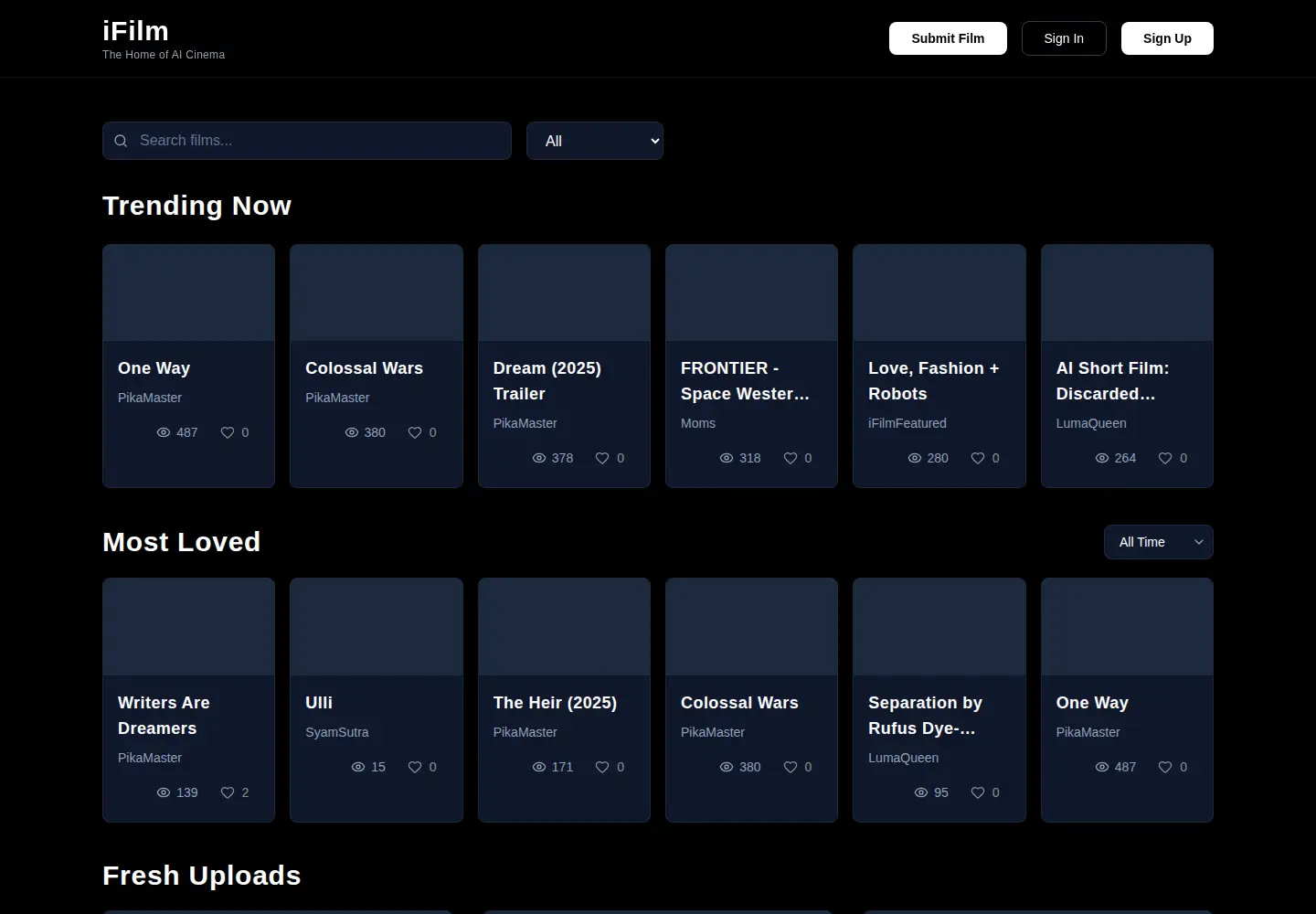The width and height of the screenshot is (1316, 914).
Task: Open Dream (2025) Trailer thumbnail
Action: click(564, 292)
